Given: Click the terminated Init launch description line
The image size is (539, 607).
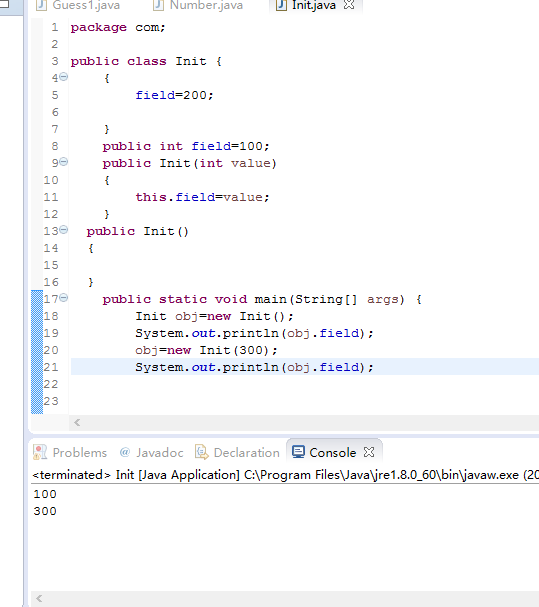Looking at the screenshot, I should tap(285, 475).
